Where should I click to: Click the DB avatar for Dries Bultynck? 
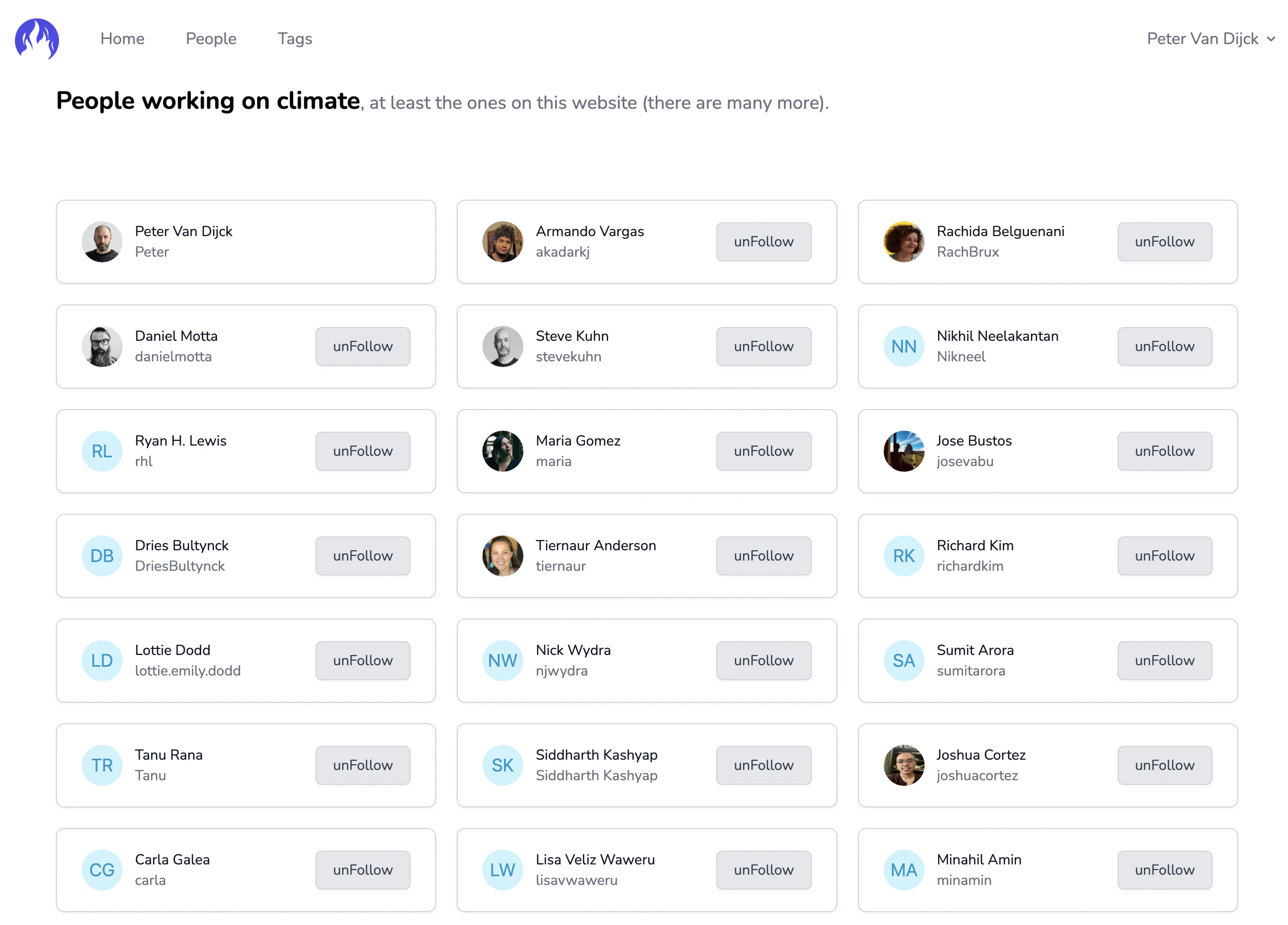point(102,556)
